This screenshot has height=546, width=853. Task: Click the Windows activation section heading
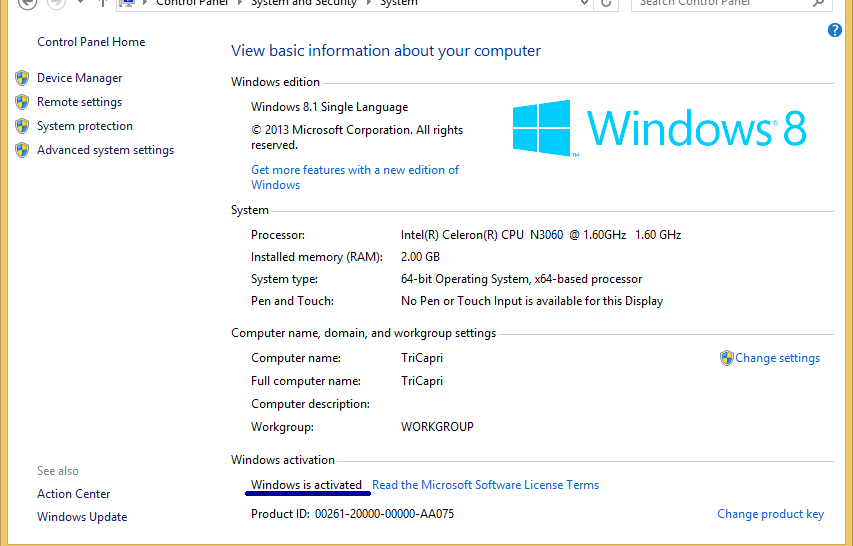pyautogui.click(x=283, y=460)
